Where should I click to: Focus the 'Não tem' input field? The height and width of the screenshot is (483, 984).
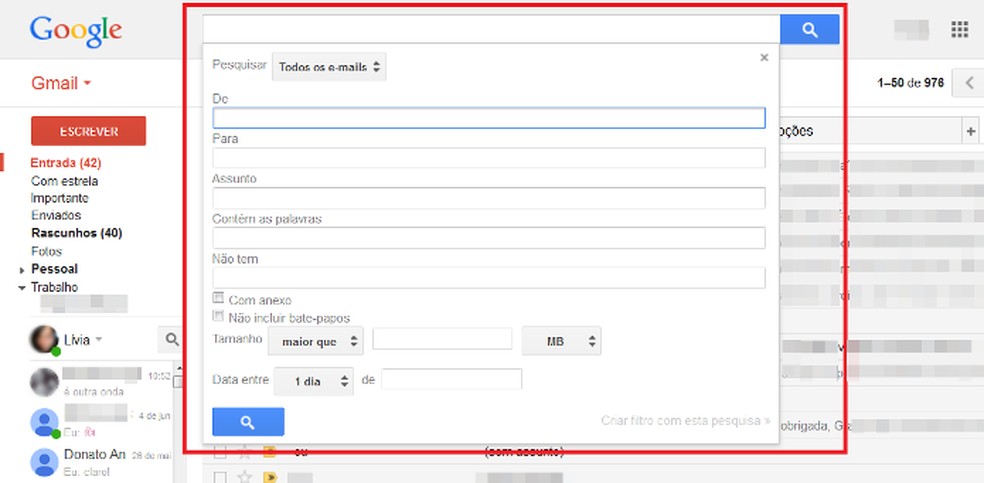click(x=488, y=278)
